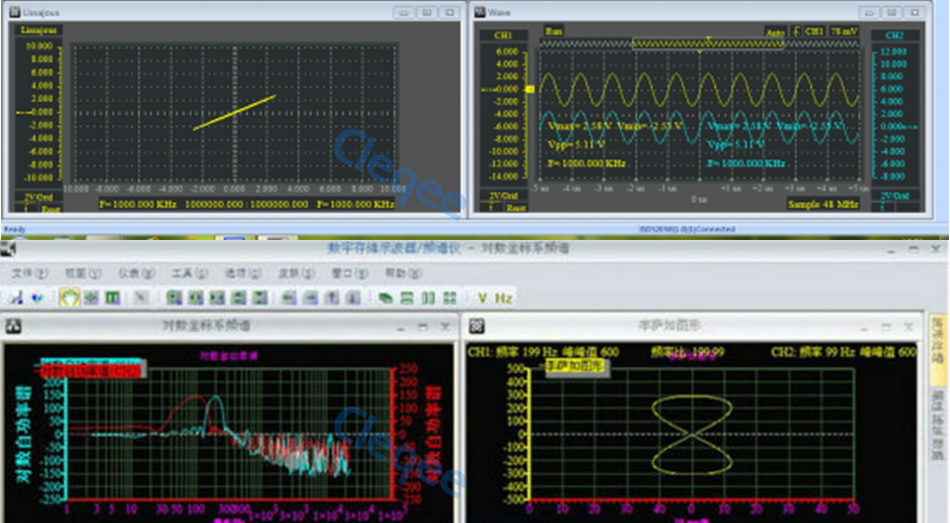The width and height of the screenshot is (950, 523).
Task: Toggle the trigger edge symbol beside CH1
Action: 796,32
